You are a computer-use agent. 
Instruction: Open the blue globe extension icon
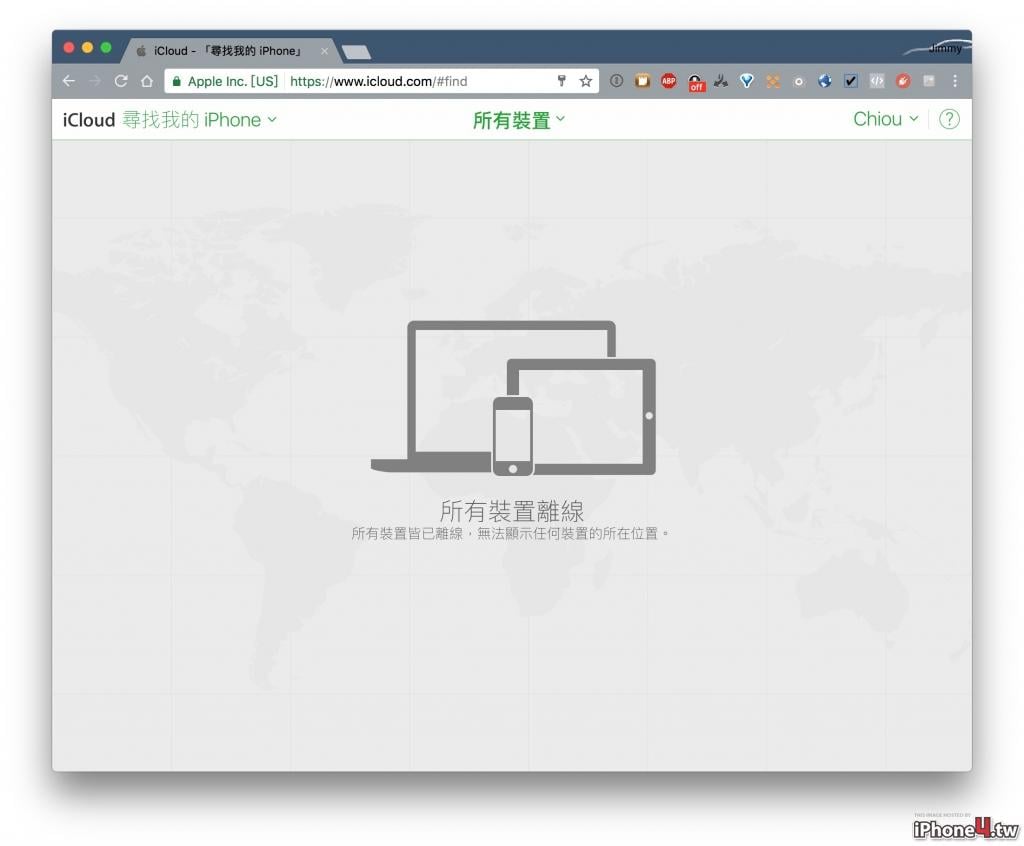[825, 81]
